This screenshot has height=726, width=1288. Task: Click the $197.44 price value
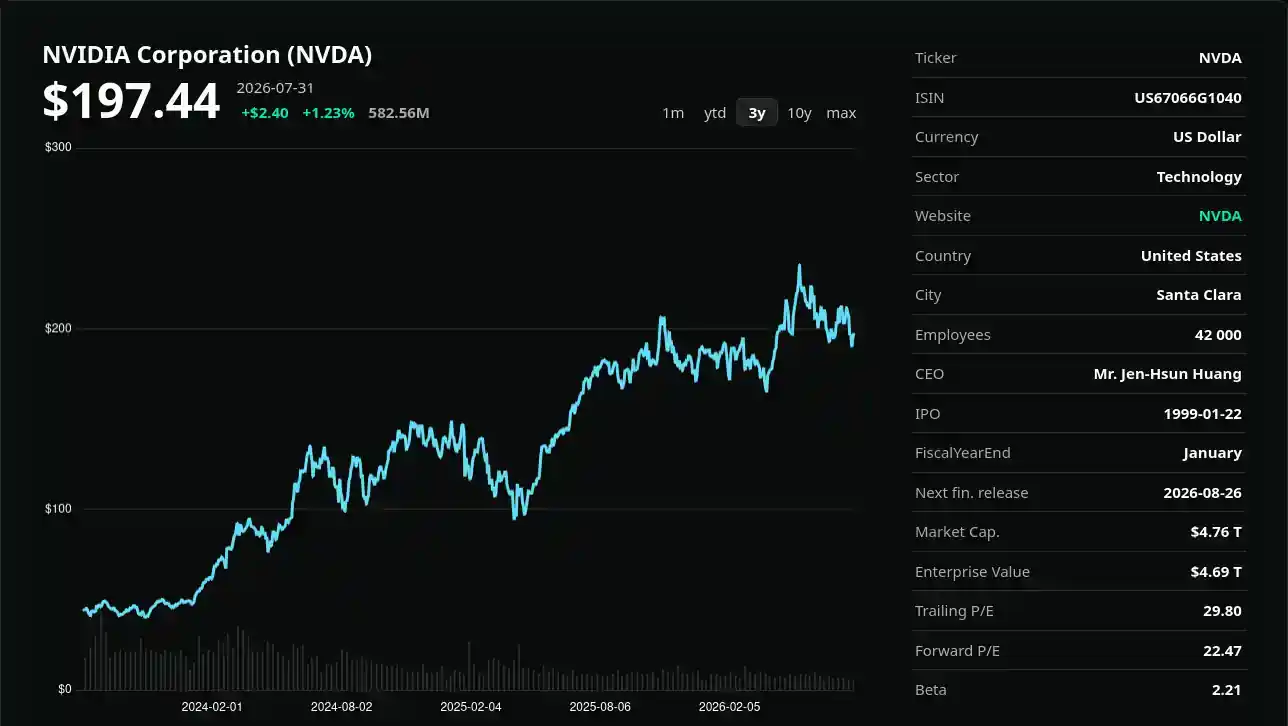131,101
